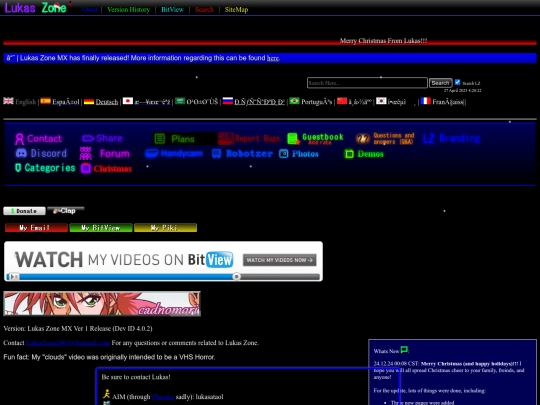The image size is (540, 405).
Task: Open the red Search navigation item
Action: pyautogui.click(x=204, y=10)
